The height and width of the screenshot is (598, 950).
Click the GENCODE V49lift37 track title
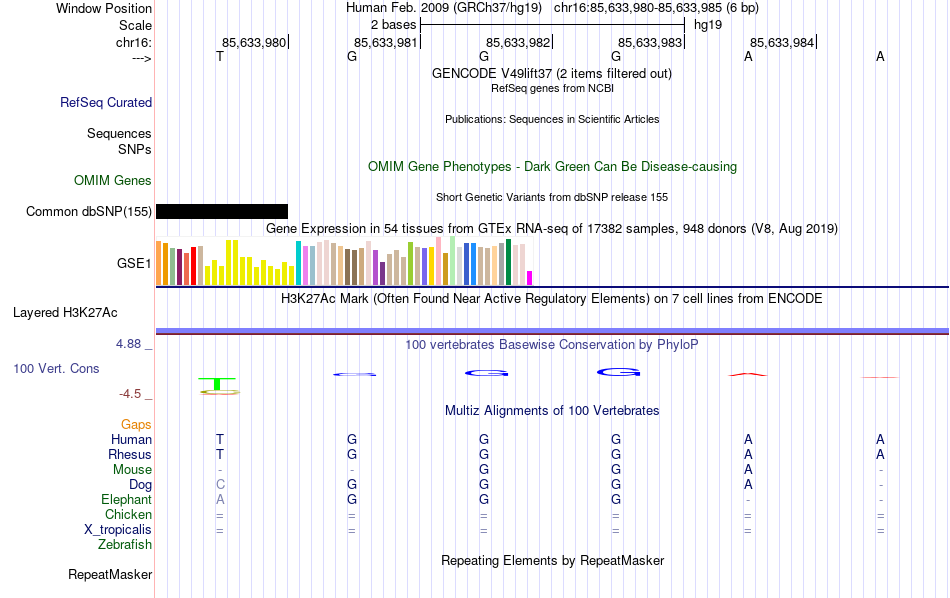pos(551,73)
